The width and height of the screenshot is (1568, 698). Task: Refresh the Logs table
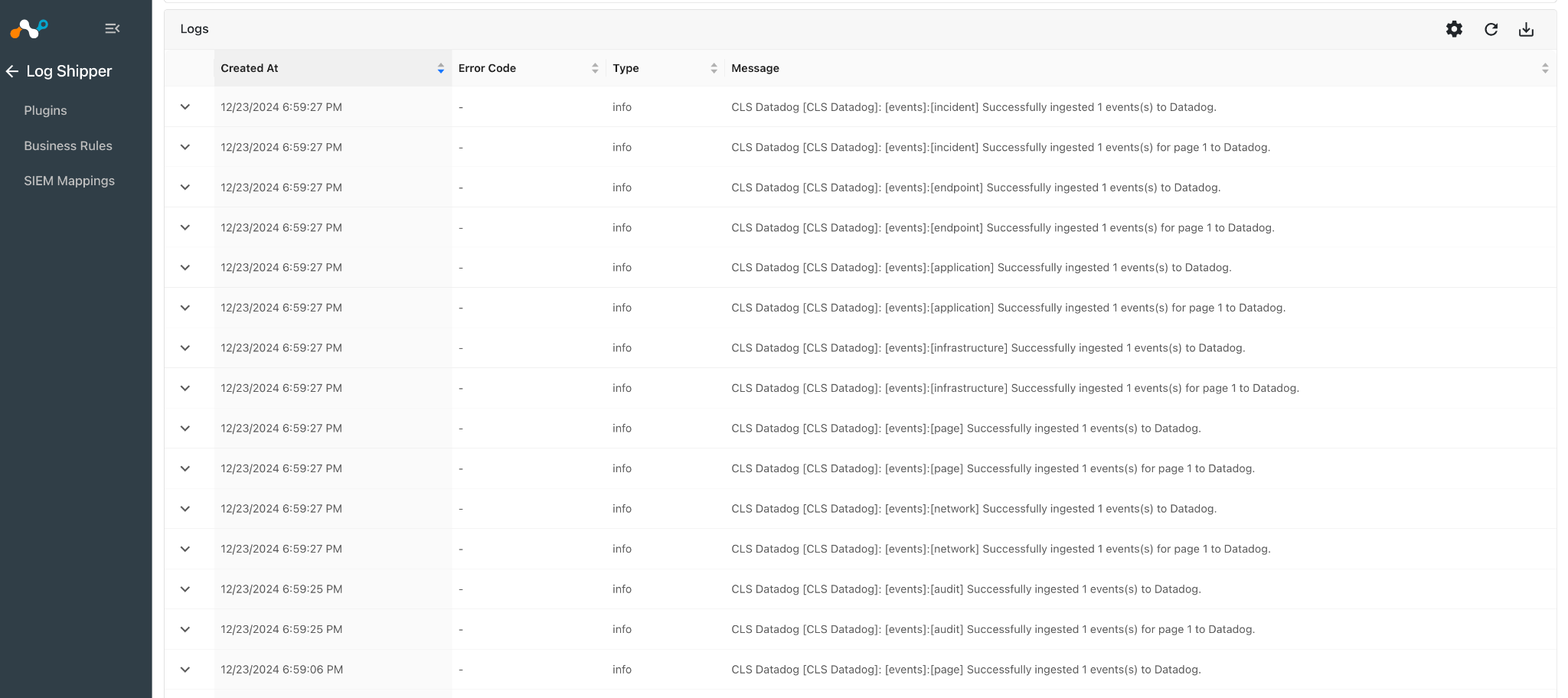point(1491,29)
